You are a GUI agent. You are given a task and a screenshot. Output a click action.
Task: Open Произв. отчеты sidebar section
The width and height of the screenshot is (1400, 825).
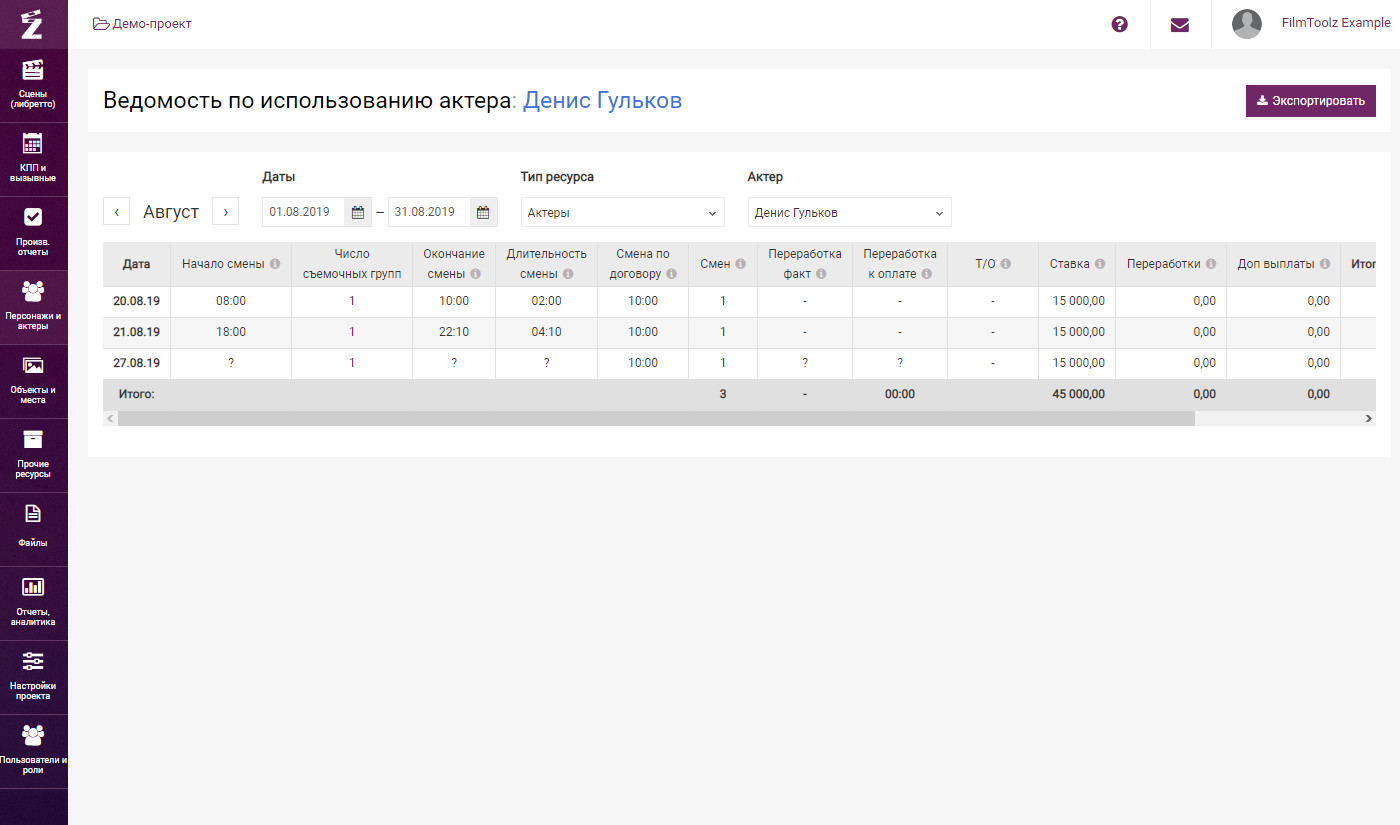point(33,233)
